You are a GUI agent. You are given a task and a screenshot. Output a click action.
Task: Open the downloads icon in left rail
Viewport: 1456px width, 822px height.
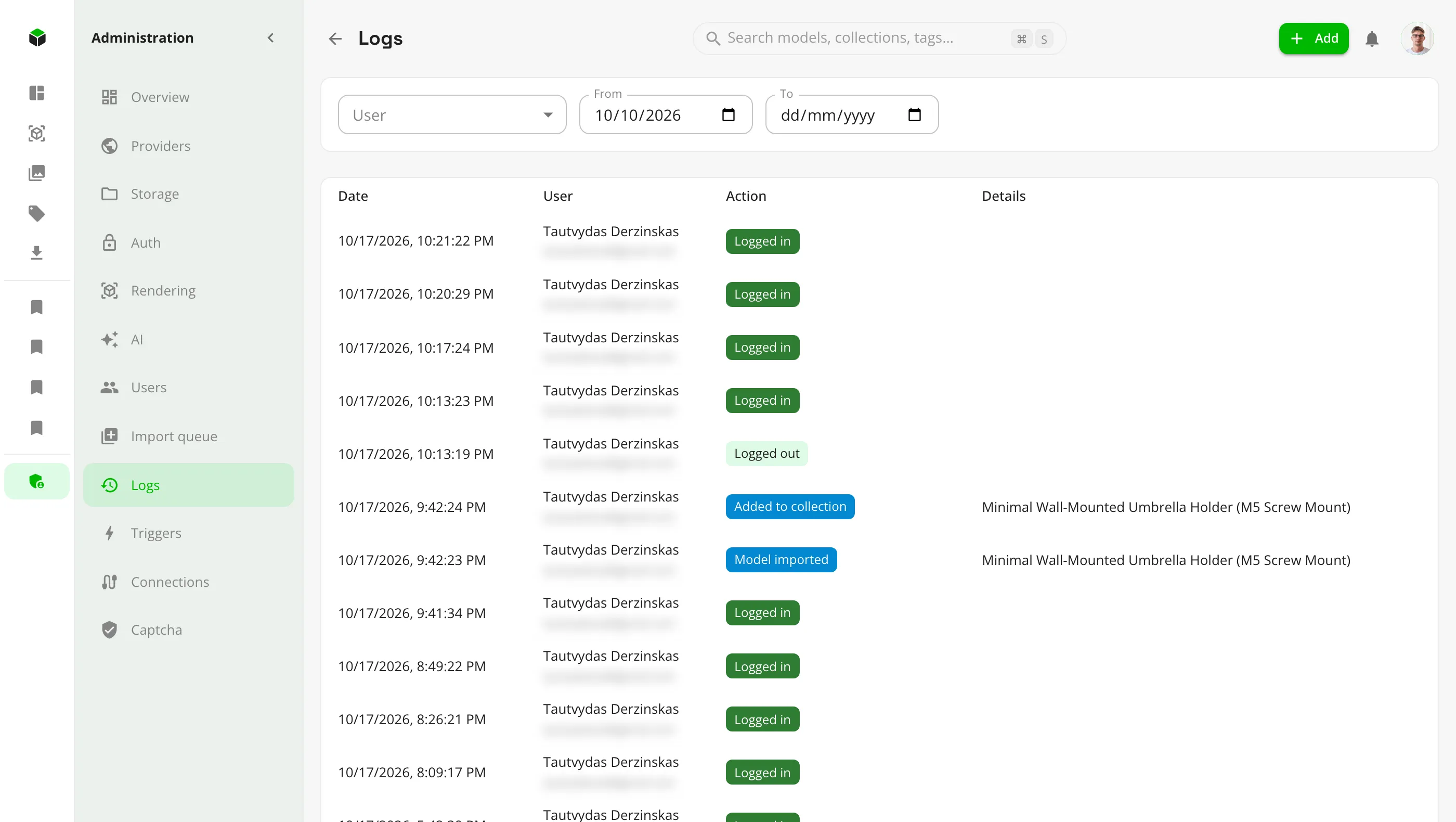37,253
